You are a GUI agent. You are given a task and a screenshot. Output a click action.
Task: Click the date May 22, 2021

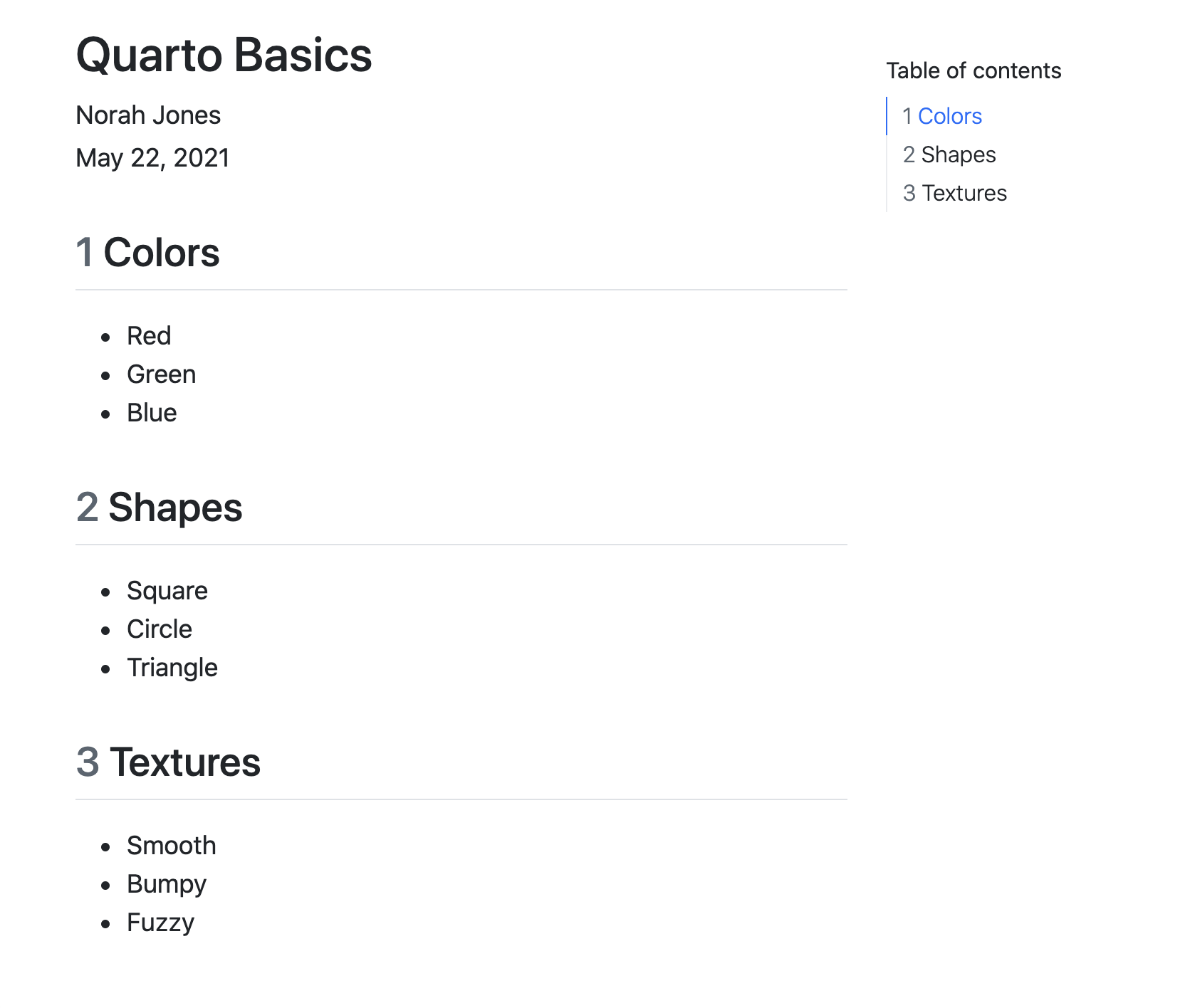(152, 157)
